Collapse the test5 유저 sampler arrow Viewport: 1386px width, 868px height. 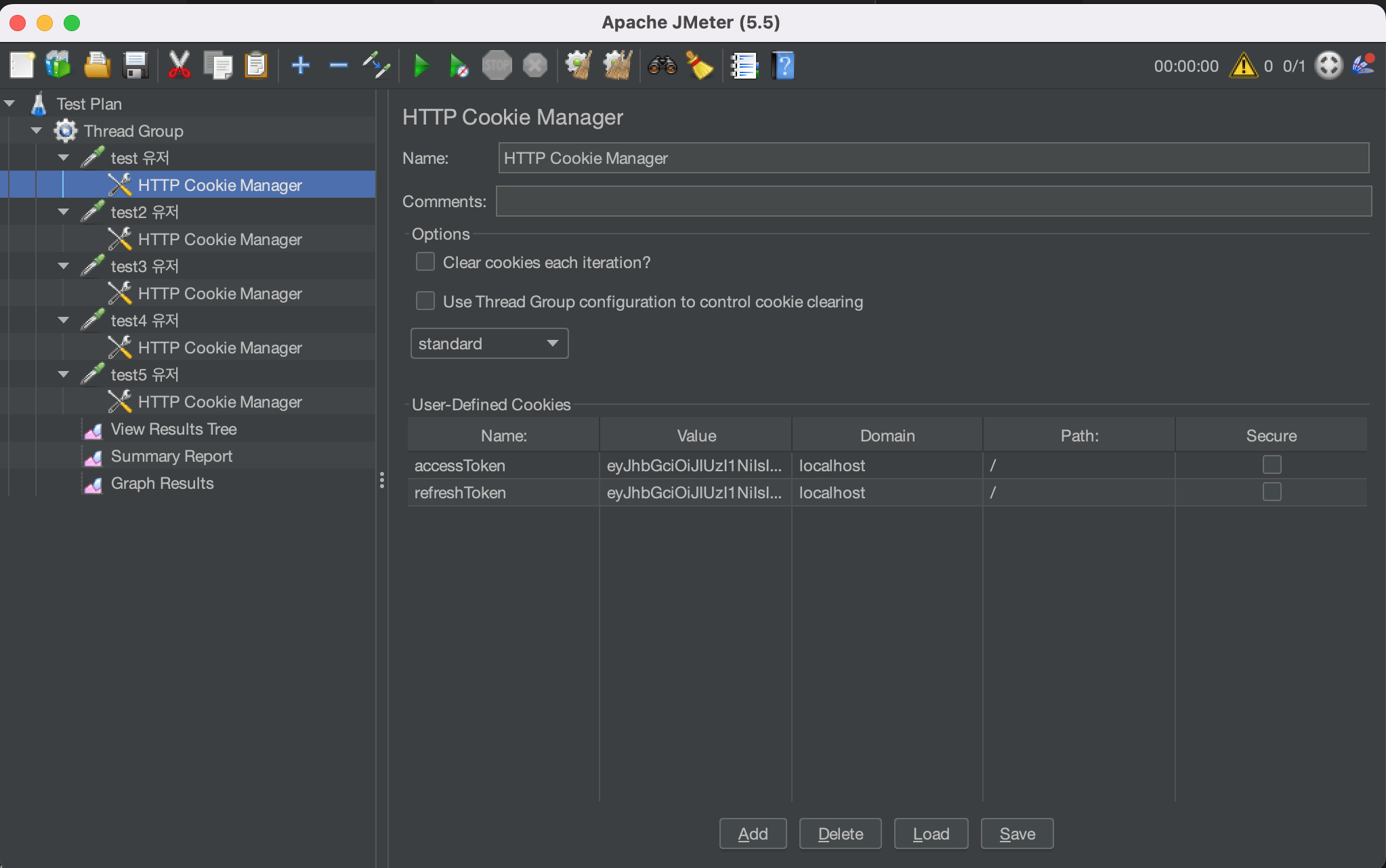[x=64, y=374]
